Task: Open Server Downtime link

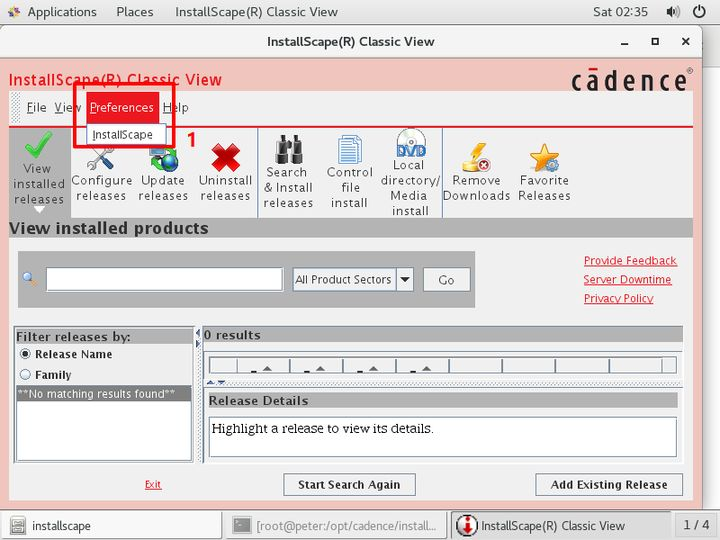Action: (x=627, y=280)
